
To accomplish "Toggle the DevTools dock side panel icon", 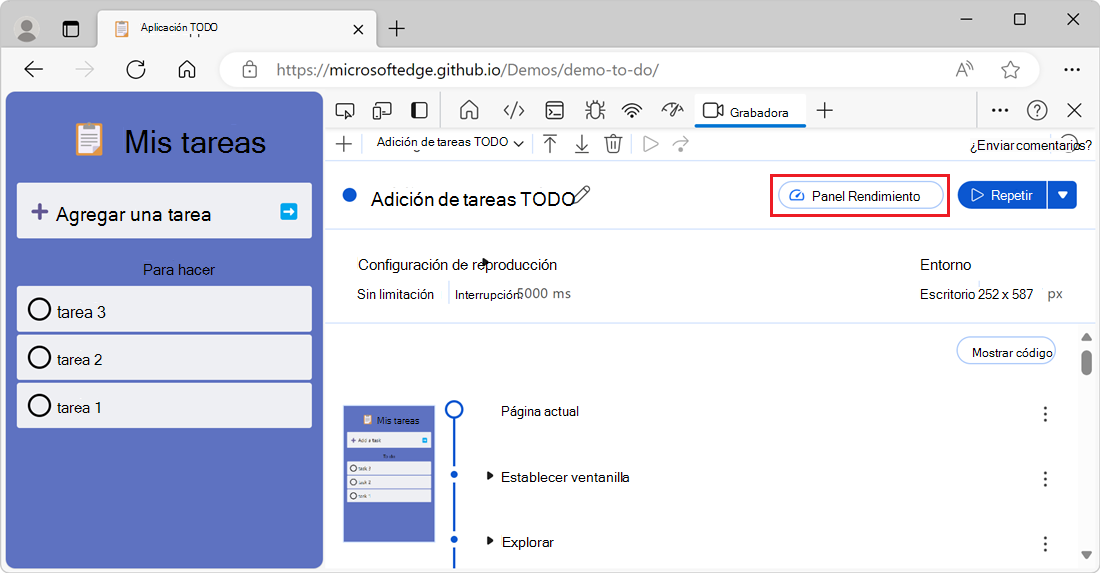I will tap(419, 111).
